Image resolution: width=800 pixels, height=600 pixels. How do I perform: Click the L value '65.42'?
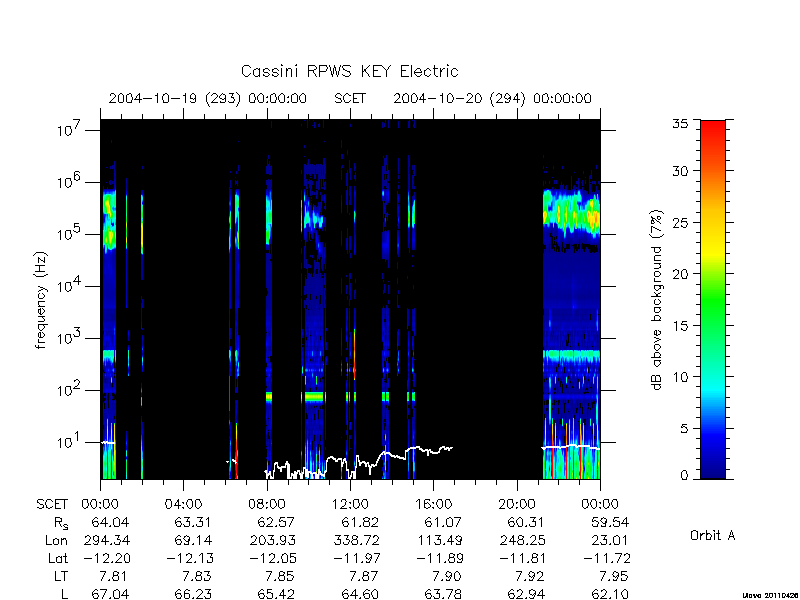pyautogui.click(x=277, y=594)
